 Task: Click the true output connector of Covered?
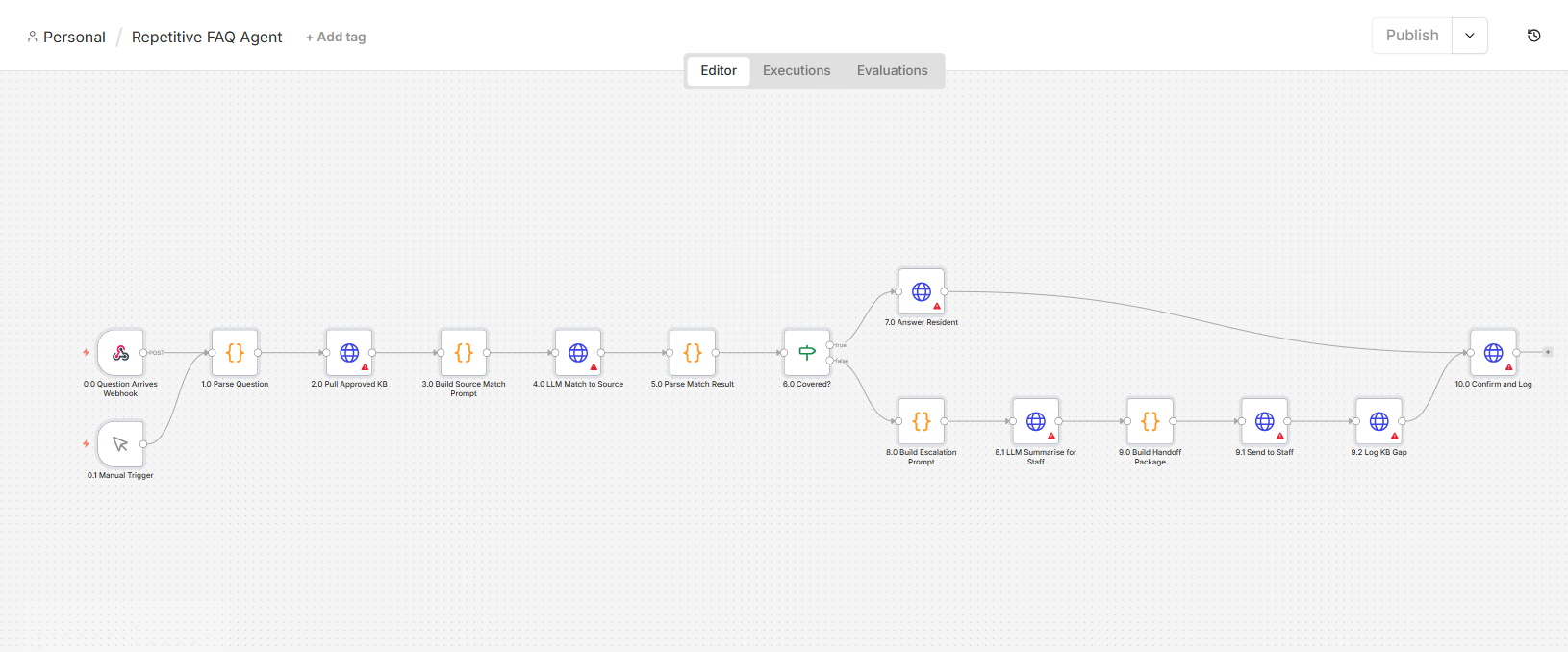[x=830, y=345]
